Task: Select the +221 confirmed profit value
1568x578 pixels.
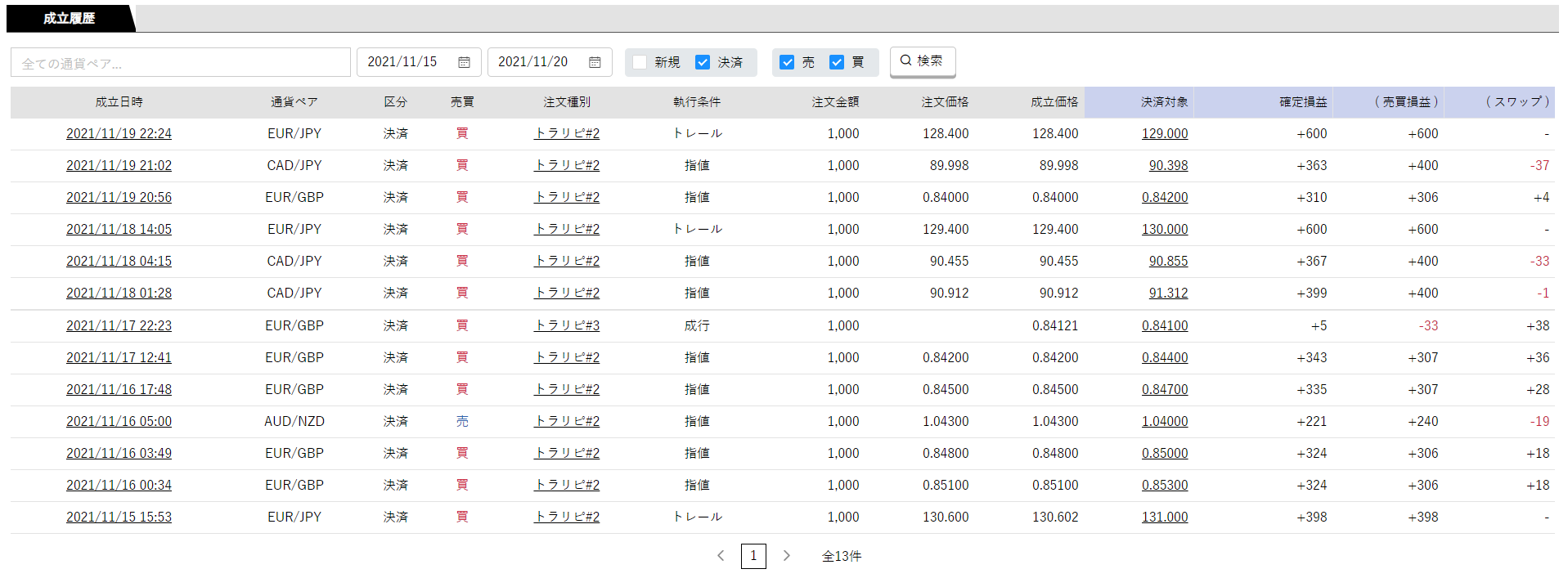Action: pos(1311,421)
